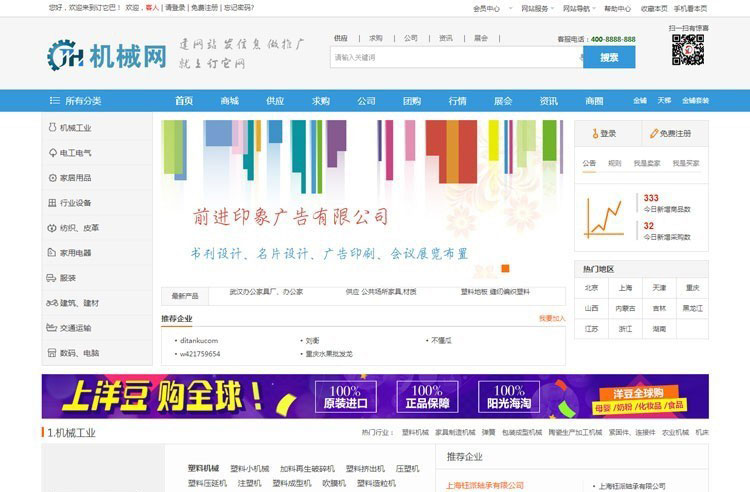Select the 公司 search tab
Viewport: 750px width, 492px height.
pos(410,38)
